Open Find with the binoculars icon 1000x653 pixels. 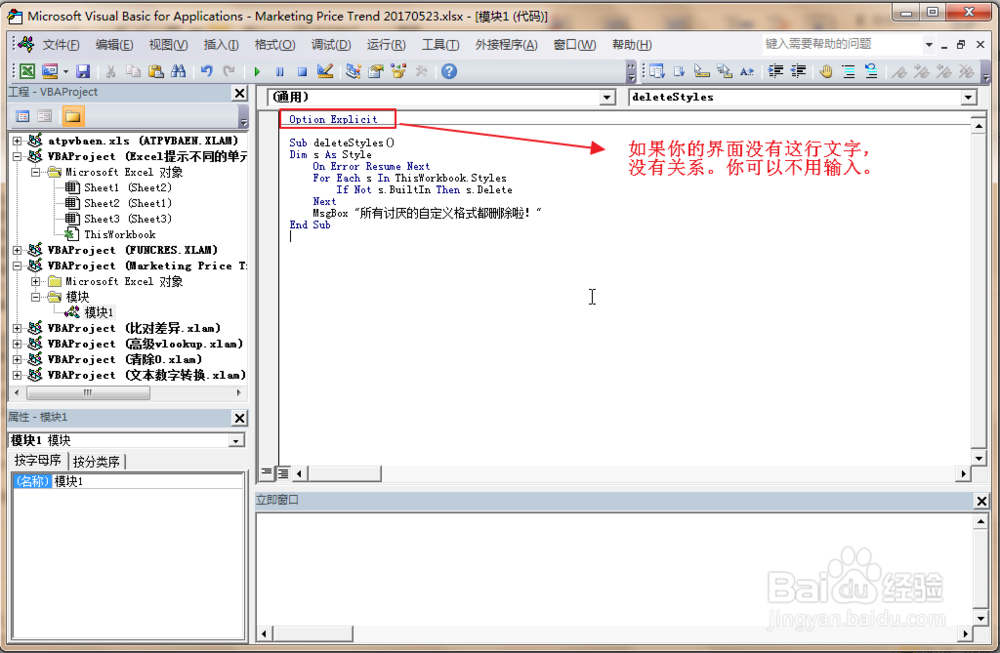tap(179, 71)
